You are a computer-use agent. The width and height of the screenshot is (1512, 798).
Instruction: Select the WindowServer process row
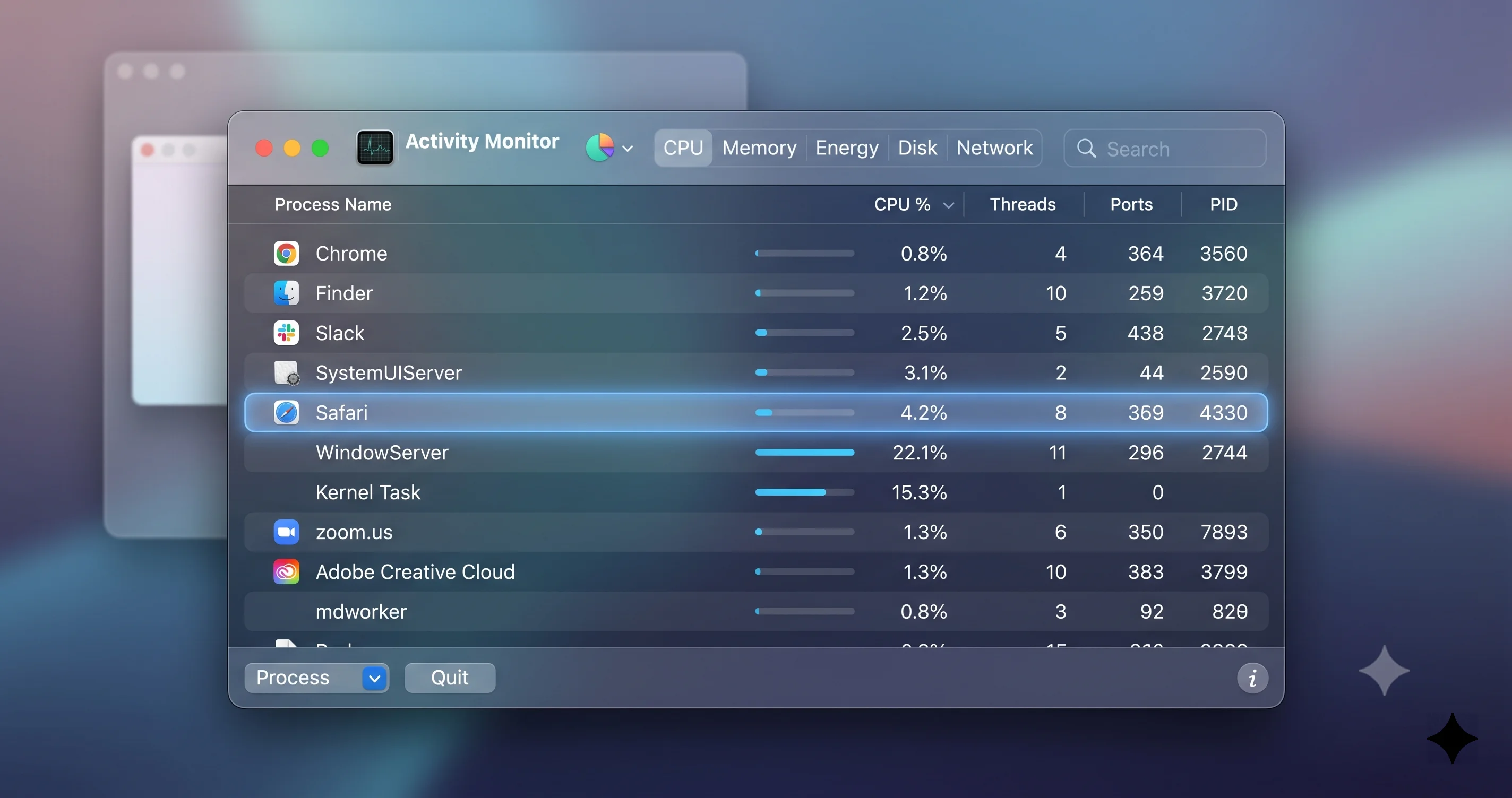756,453
